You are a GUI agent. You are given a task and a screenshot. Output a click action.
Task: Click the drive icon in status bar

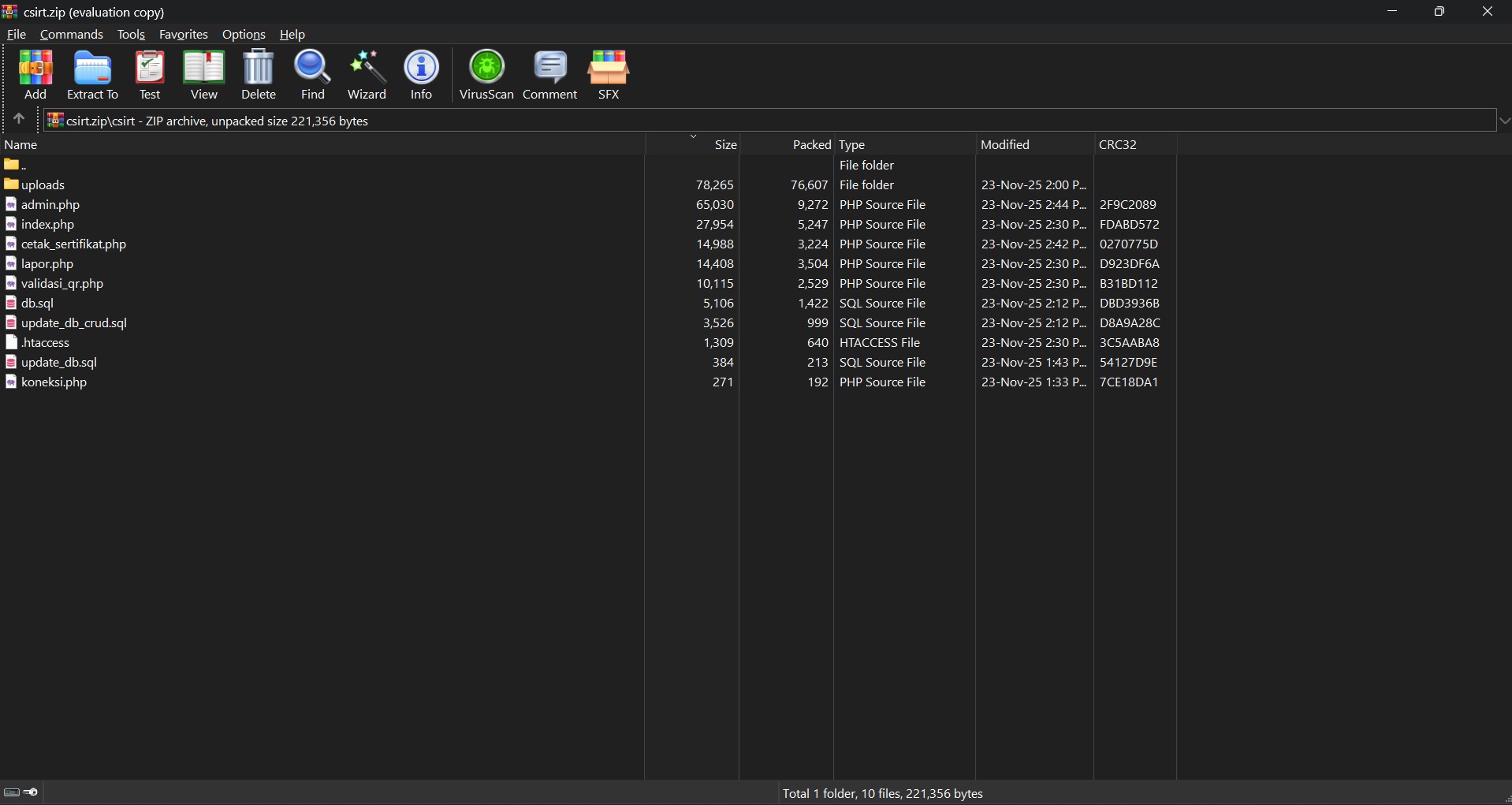12,792
